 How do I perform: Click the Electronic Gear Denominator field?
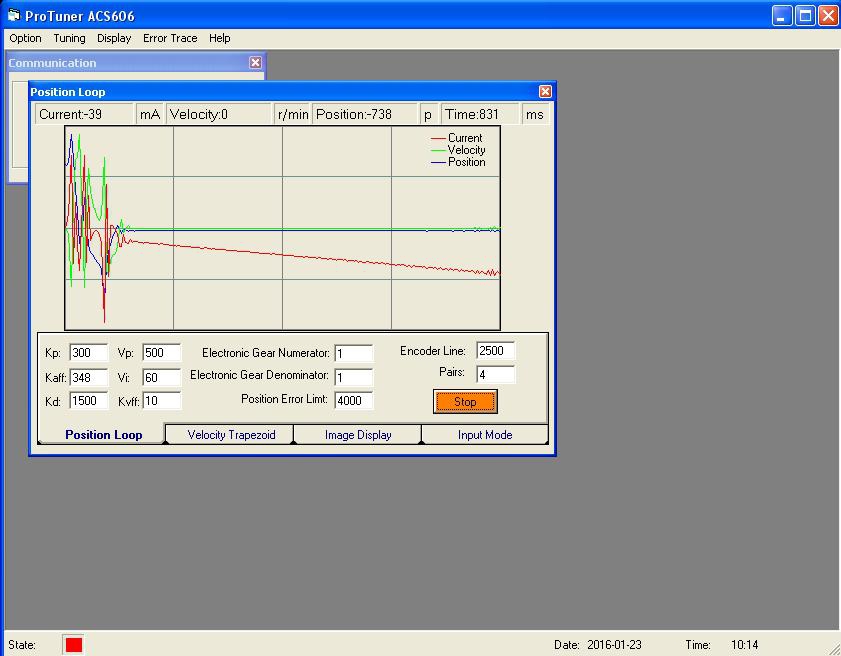tap(353, 377)
